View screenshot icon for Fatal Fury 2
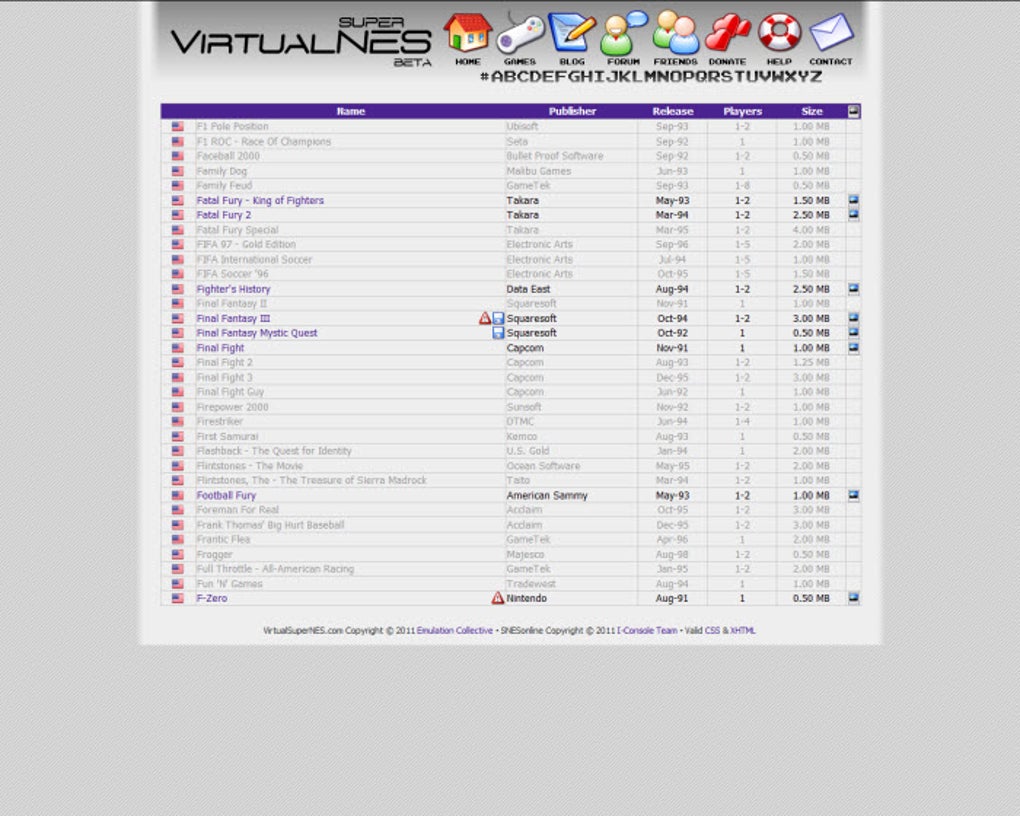 [x=853, y=215]
